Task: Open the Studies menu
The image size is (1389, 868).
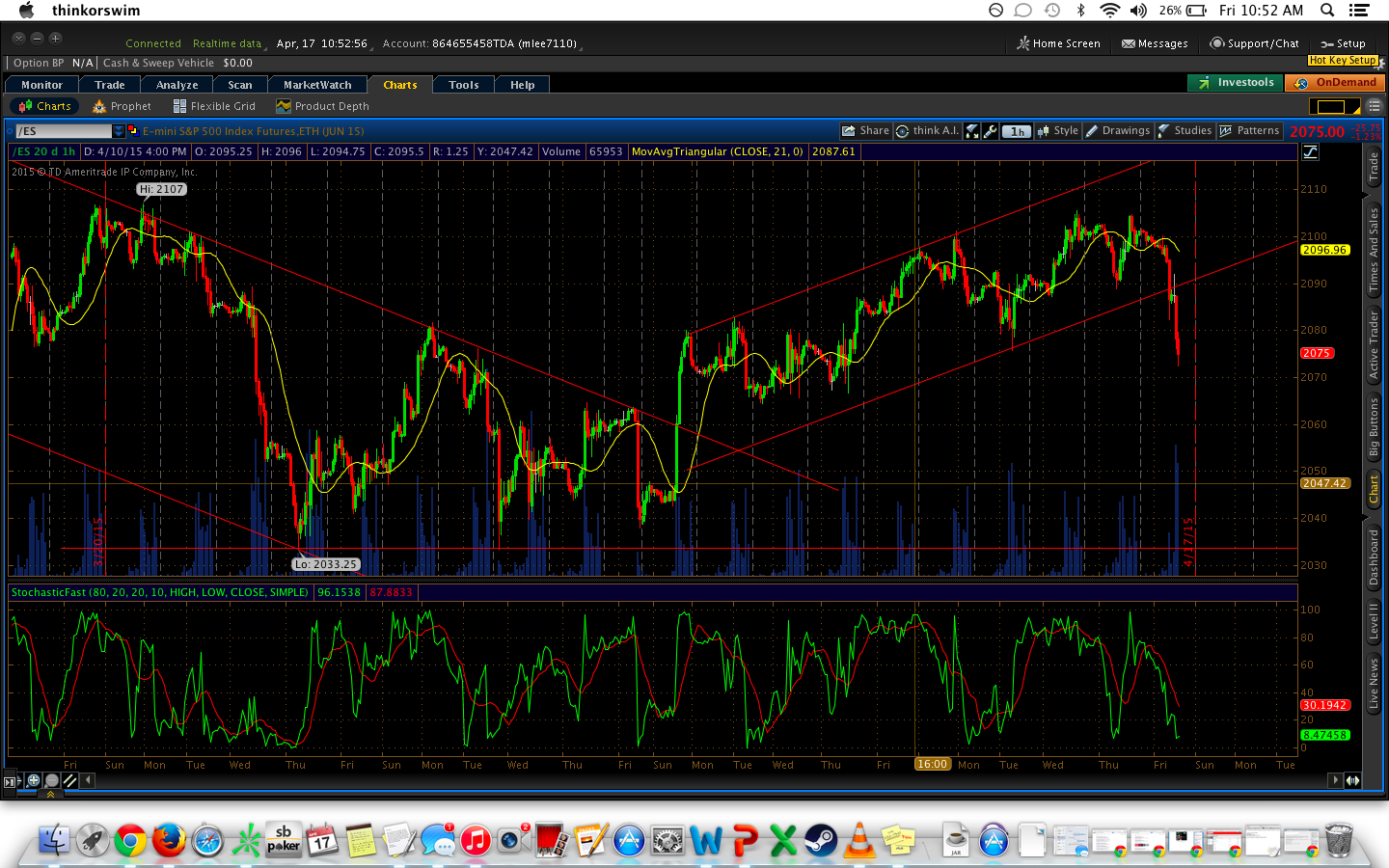Action: click(1185, 131)
